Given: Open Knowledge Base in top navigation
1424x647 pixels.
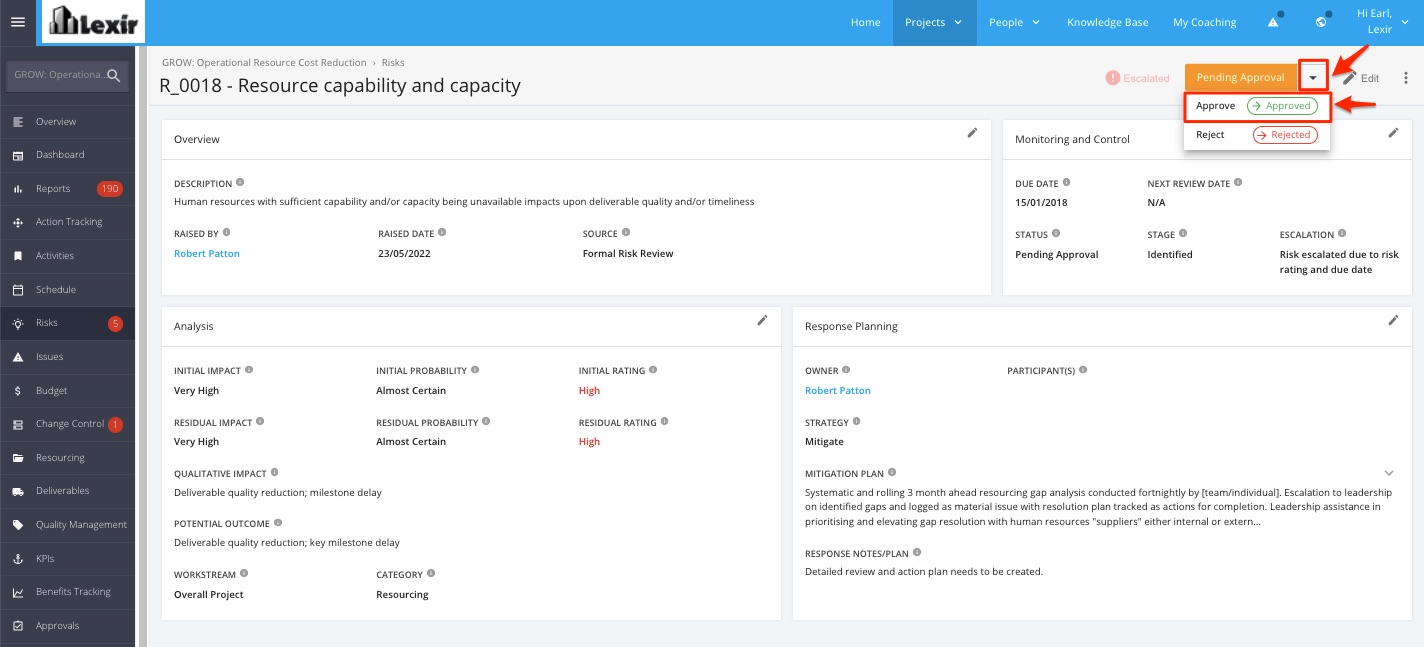Looking at the screenshot, I should [x=1107, y=22].
